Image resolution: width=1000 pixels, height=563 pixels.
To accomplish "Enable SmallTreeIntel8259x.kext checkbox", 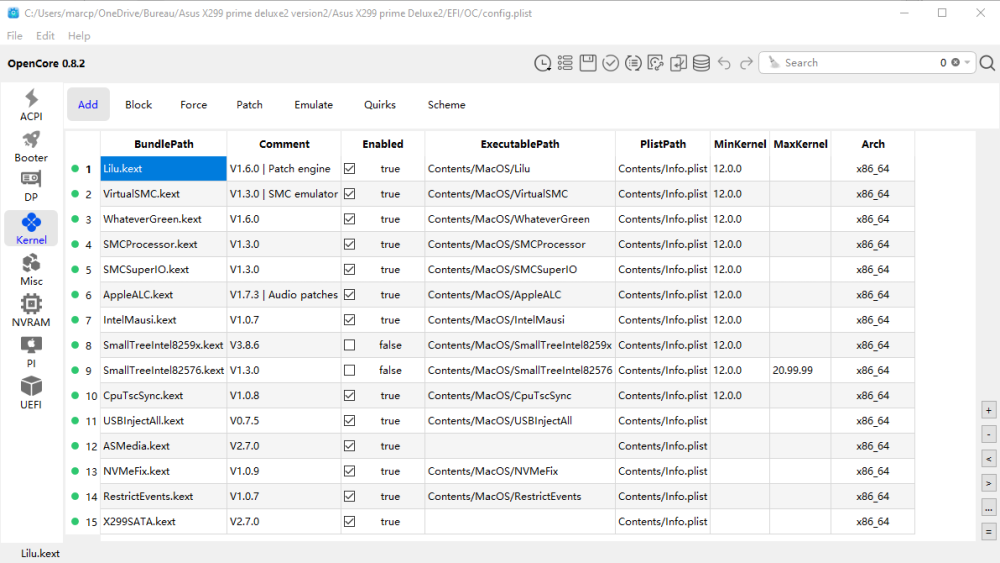I will click(x=349, y=345).
